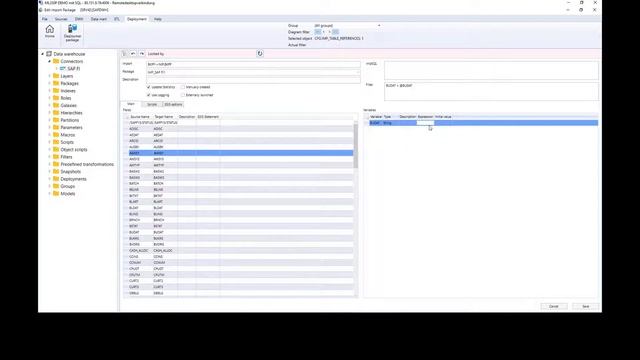Image resolution: width=640 pixels, height=360 pixels.
Task: Toggle the Externally launched checkbox
Action: [x=183, y=95]
